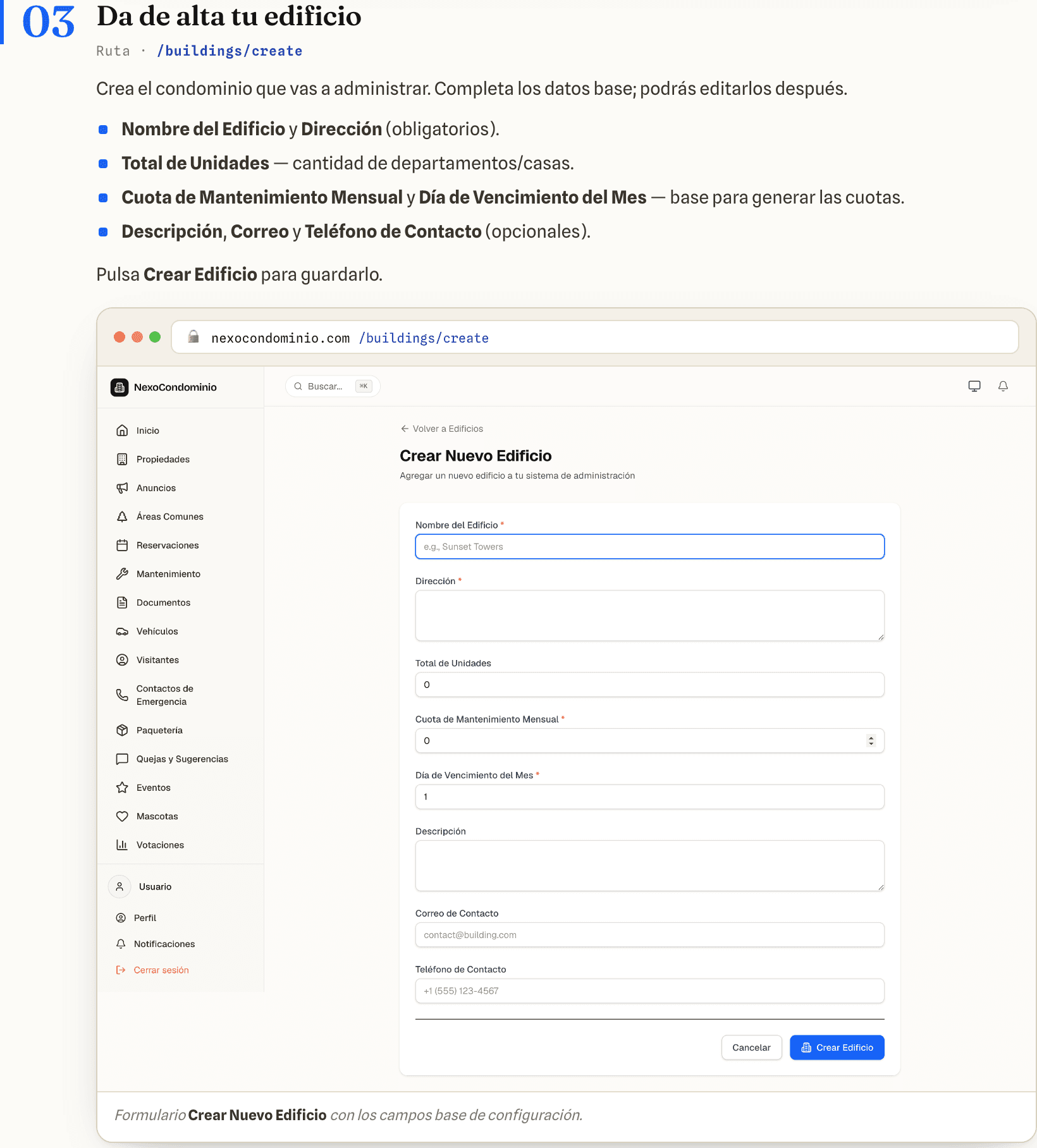Click the Cancelar button
This screenshot has width=1037, height=1148.
751,1047
